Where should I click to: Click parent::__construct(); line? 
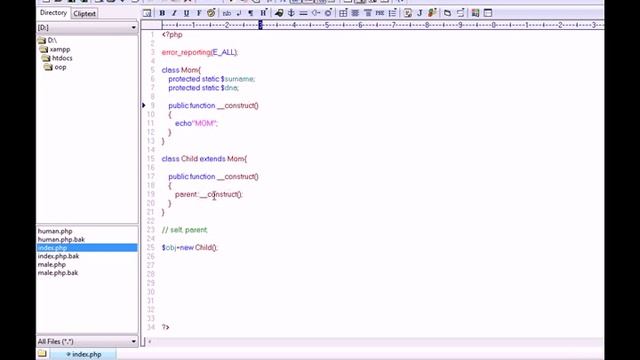(x=209, y=194)
